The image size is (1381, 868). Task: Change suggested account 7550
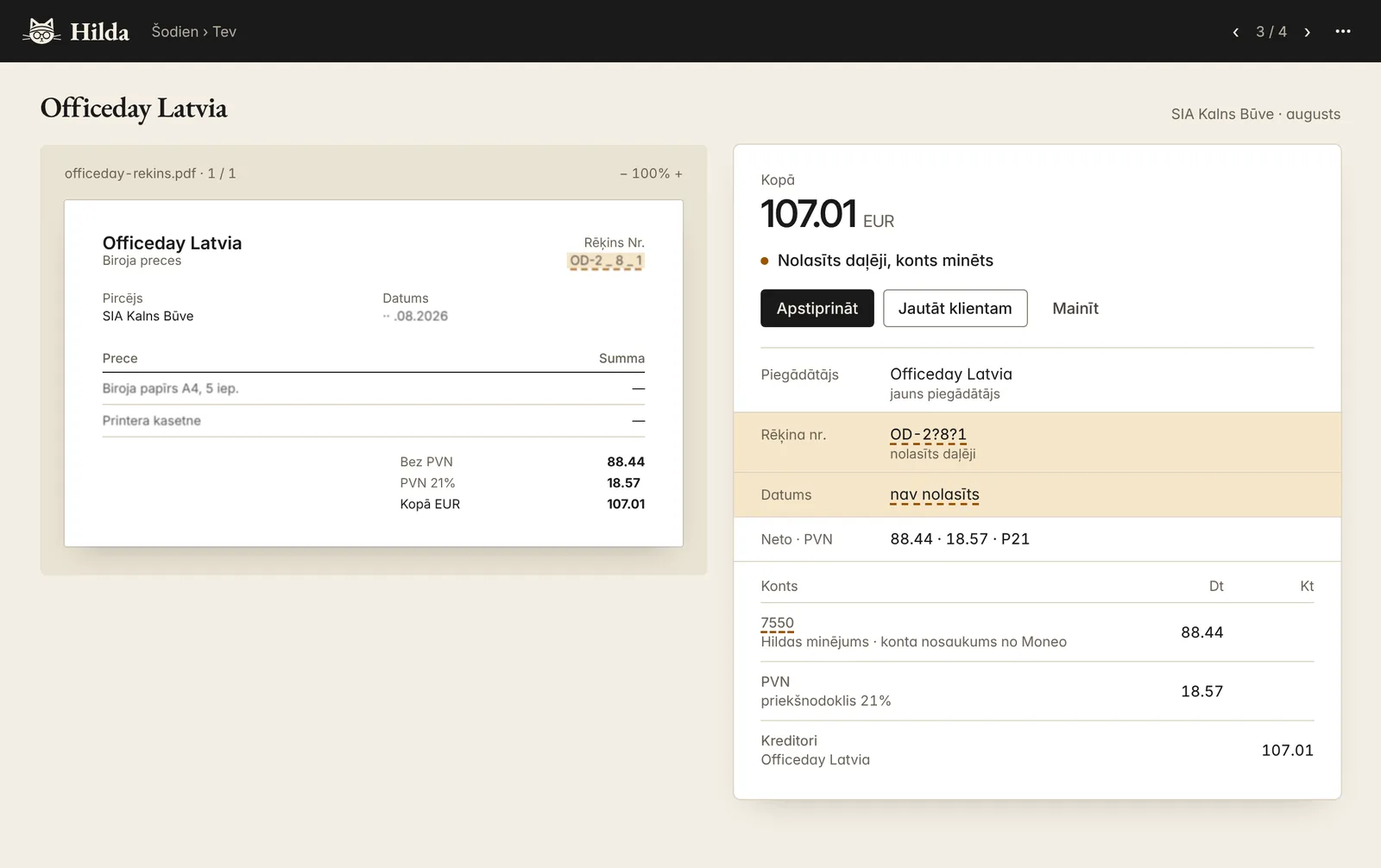tap(777, 623)
